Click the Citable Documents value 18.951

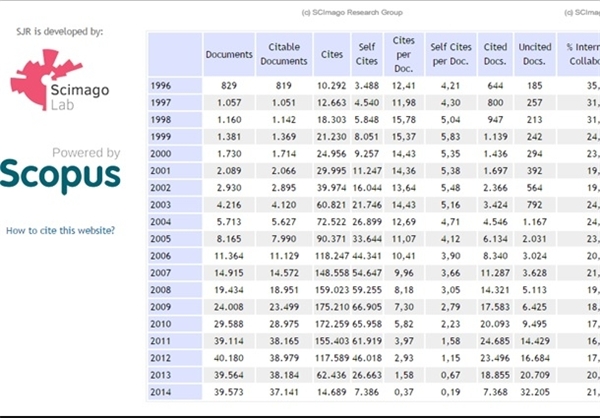tap(284, 290)
